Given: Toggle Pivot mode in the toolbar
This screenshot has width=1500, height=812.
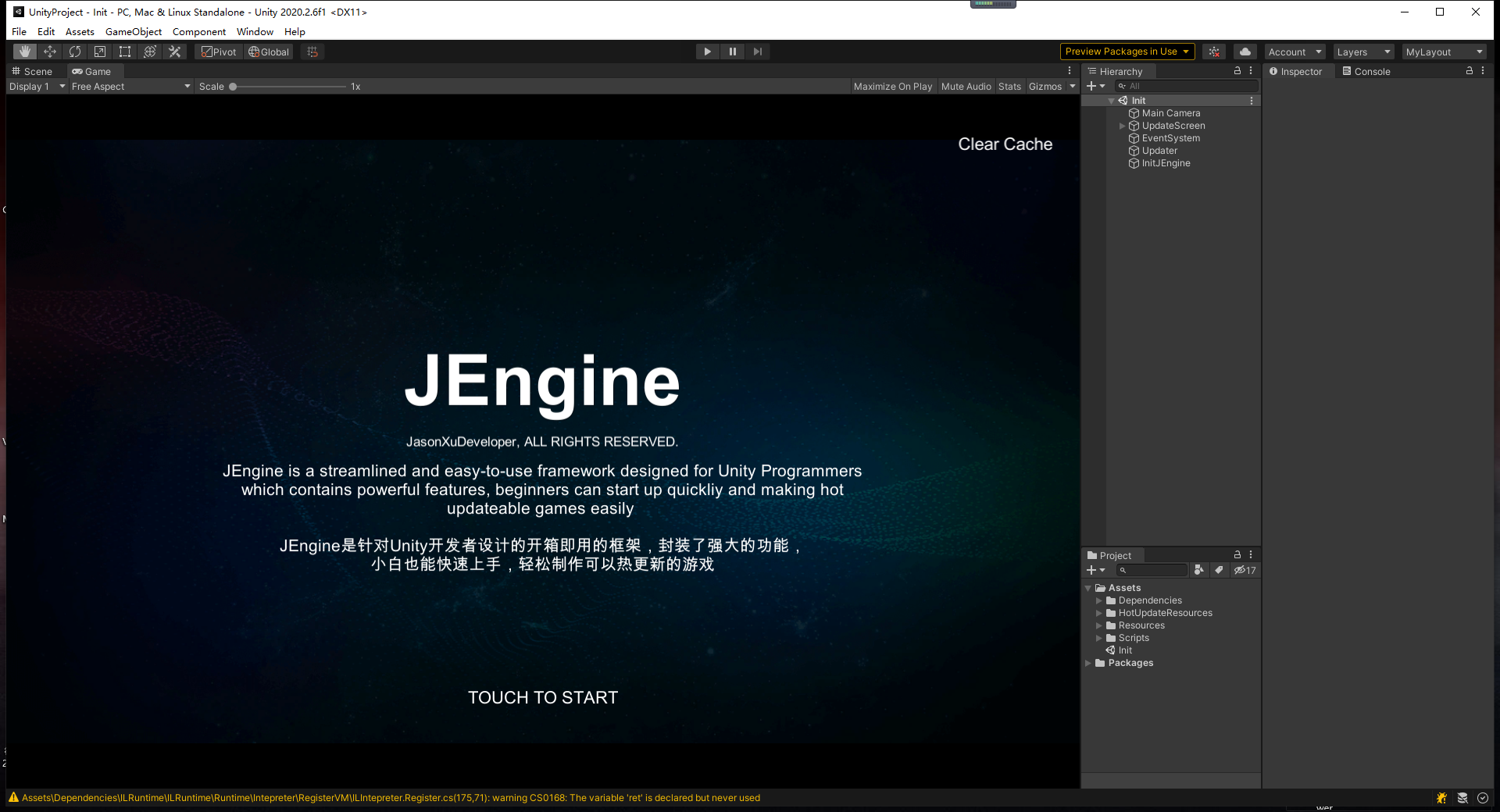Looking at the screenshot, I should tap(218, 51).
